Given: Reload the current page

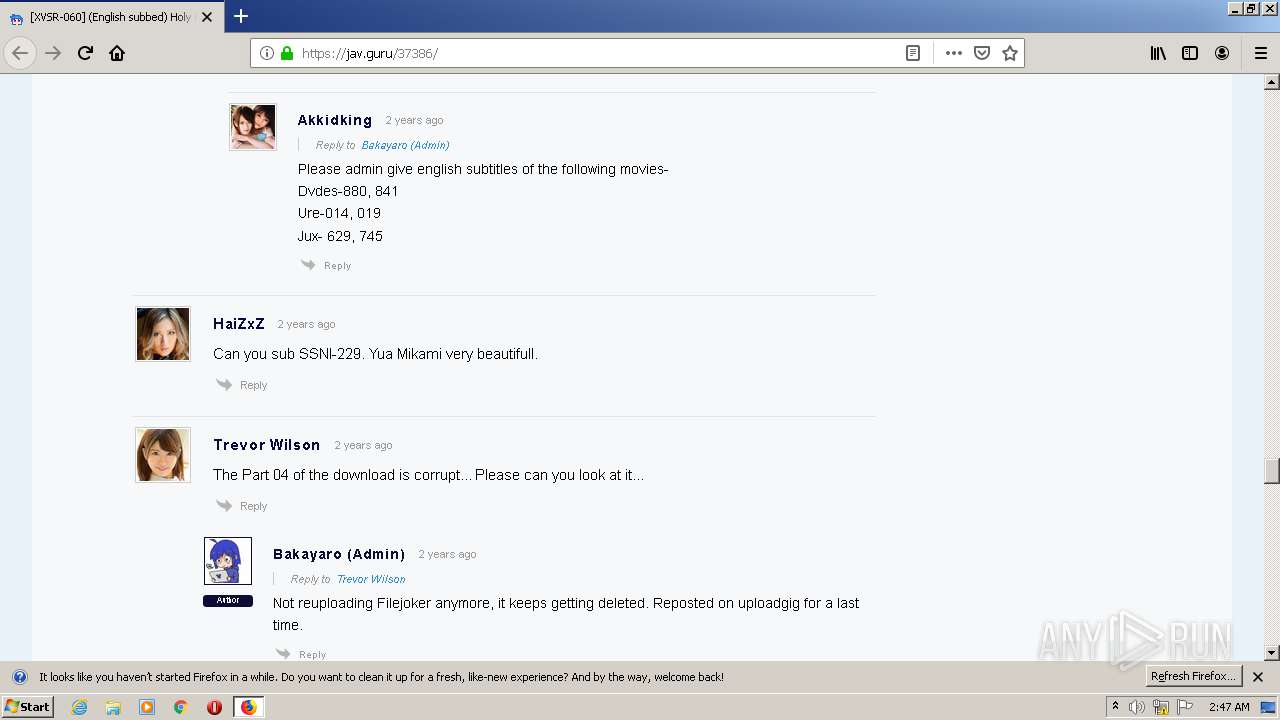Looking at the screenshot, I should pyautogui.click(x=85, y=53).
